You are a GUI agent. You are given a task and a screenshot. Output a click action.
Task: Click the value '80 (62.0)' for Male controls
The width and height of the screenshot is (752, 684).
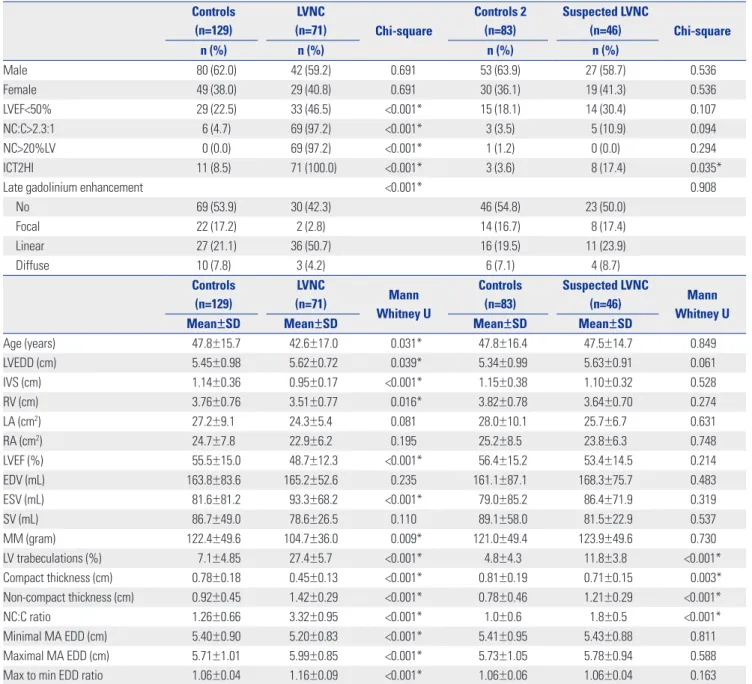[216, 71]
